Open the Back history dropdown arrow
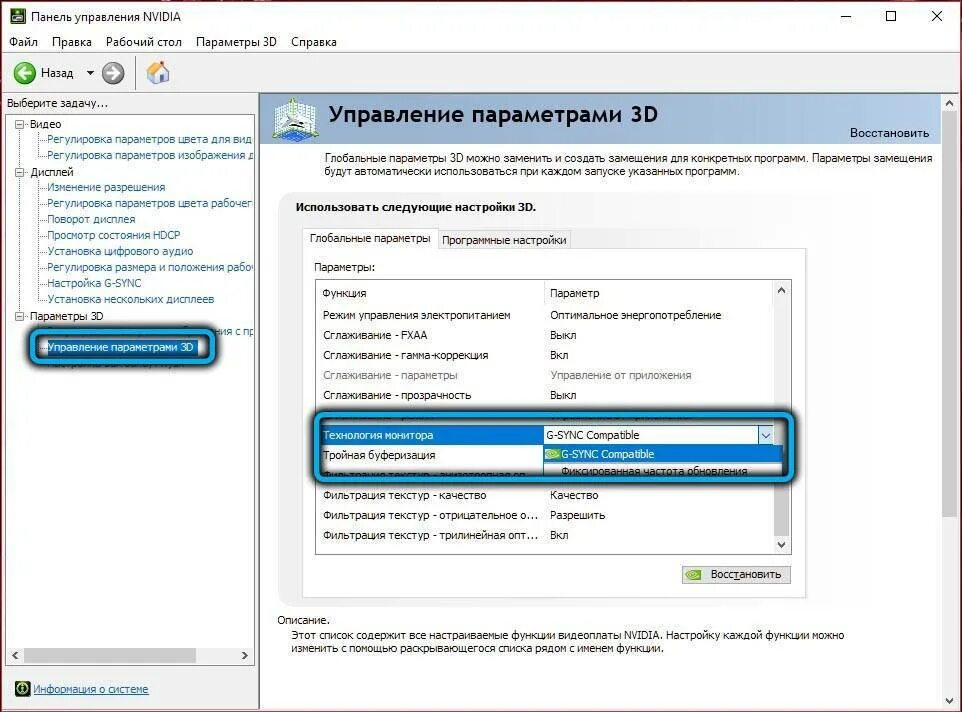The width and height of the screenshot is (962, 712). [x=90, y=73]
